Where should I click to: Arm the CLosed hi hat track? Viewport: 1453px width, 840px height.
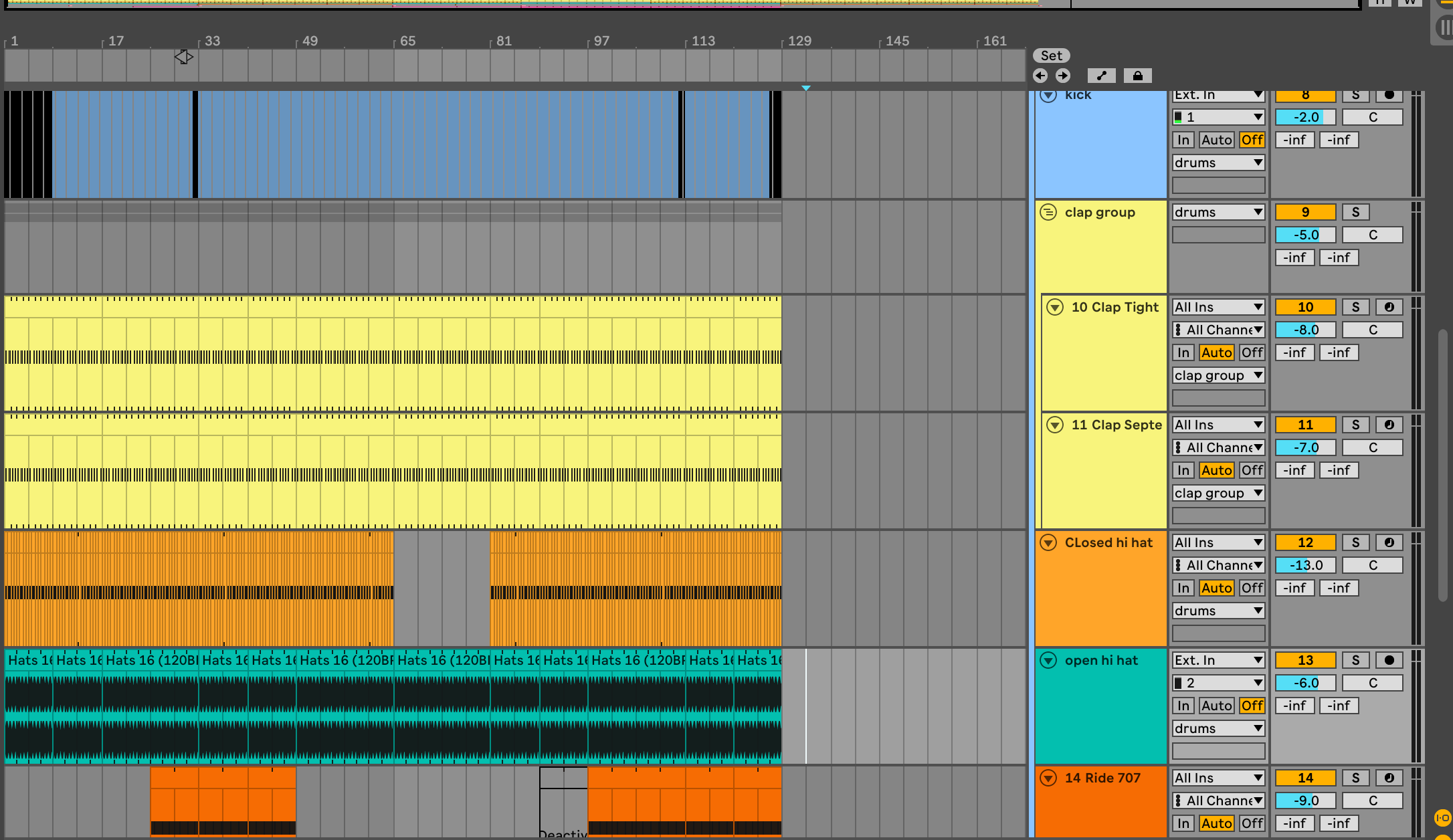pyautogui.click(x=1389, y=542)
